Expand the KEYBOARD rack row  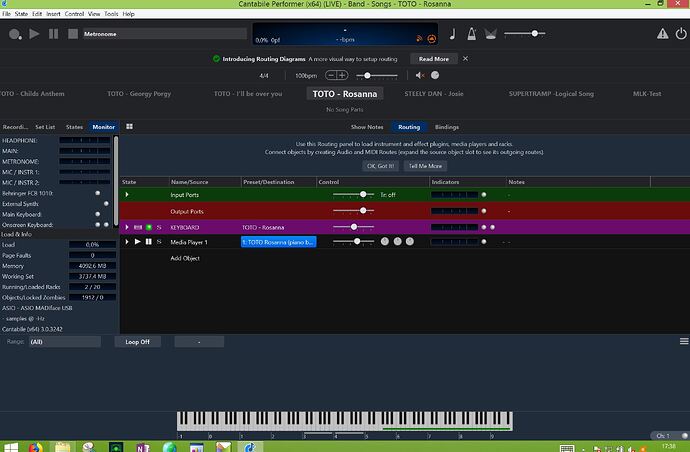(127, 227)
